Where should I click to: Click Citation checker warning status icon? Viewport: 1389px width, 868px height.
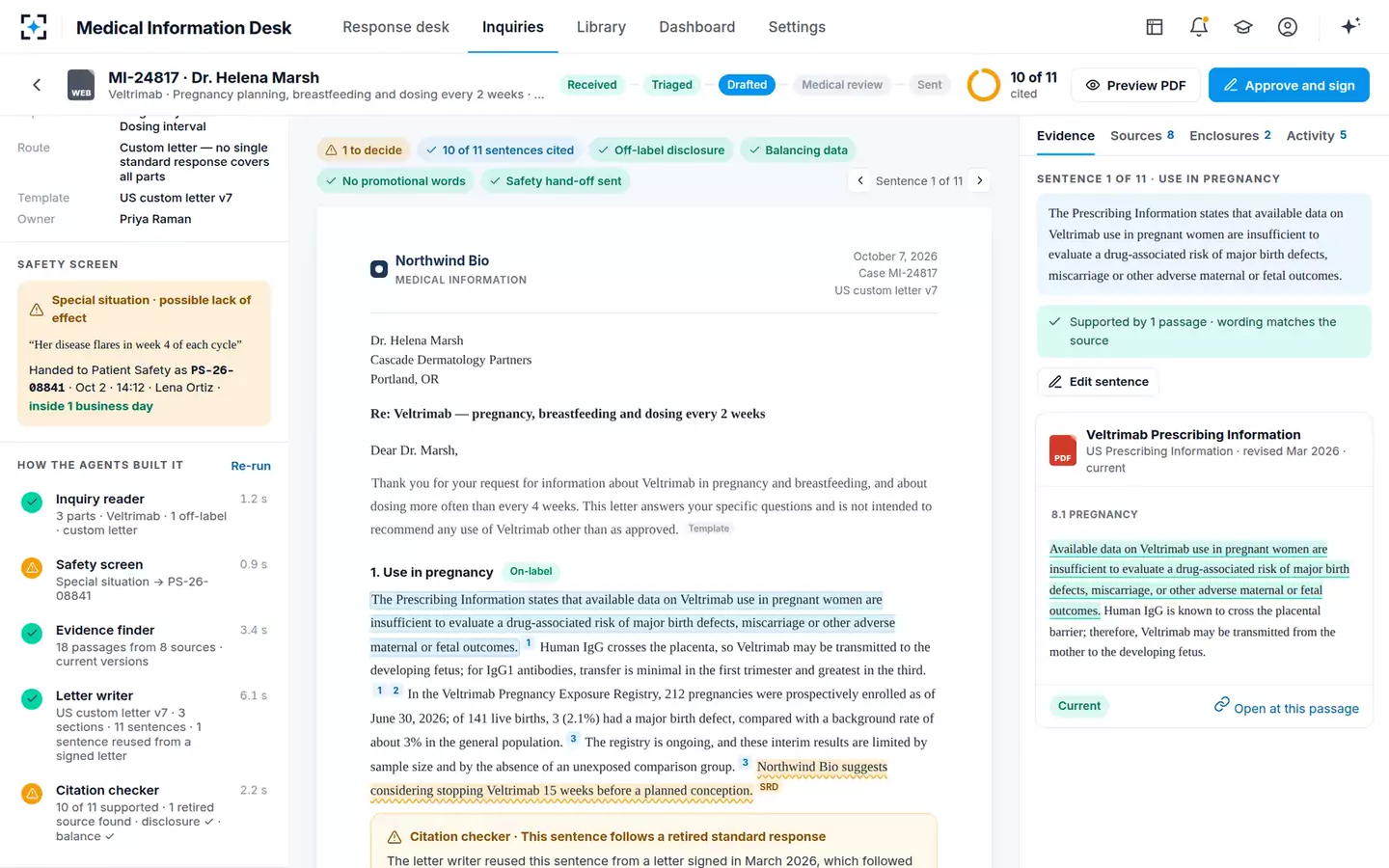click(x=32, y=793)
